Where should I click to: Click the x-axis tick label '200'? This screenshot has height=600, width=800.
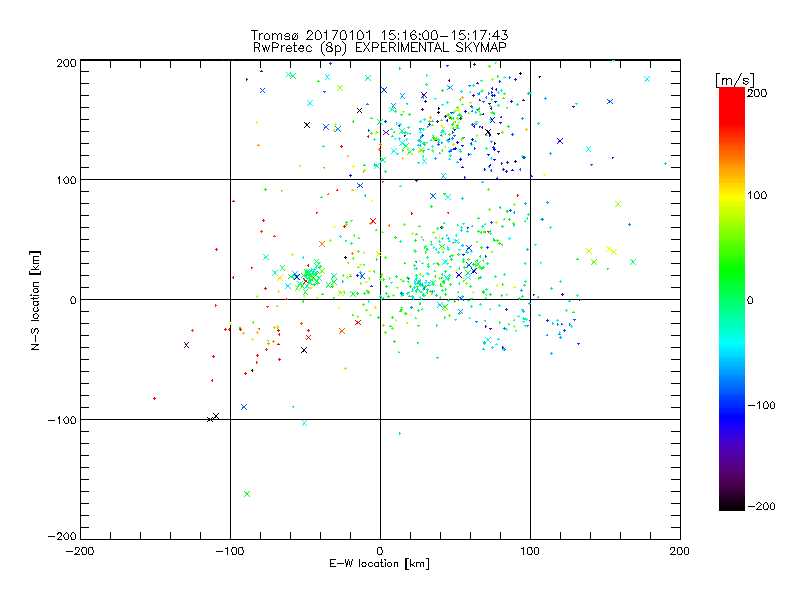(x=680, y=551)
